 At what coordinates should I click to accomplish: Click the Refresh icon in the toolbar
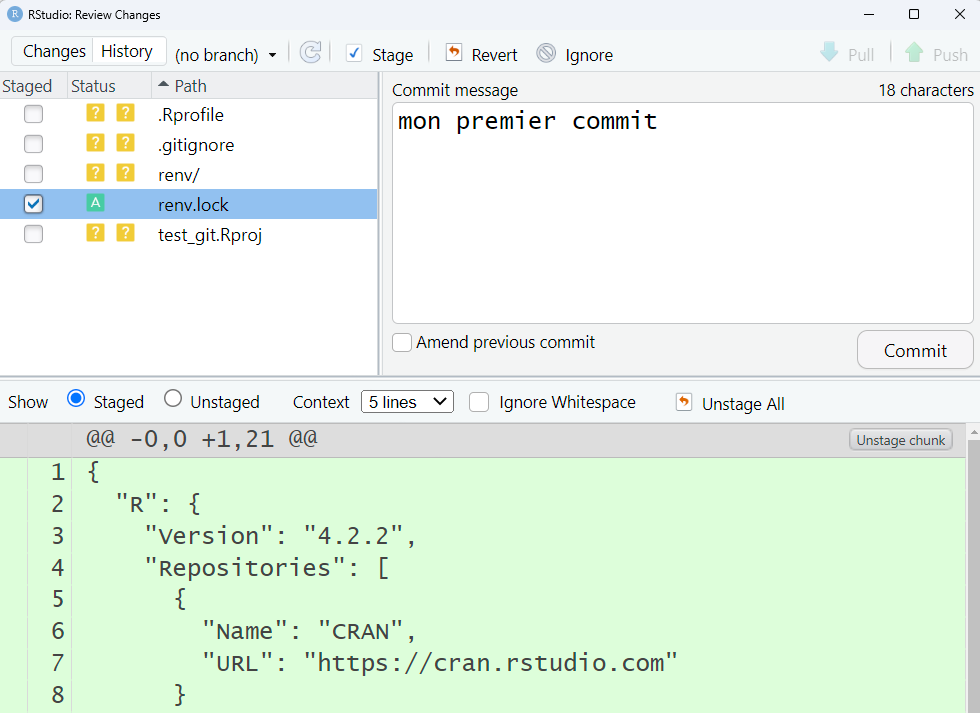(x=311, y=53)
